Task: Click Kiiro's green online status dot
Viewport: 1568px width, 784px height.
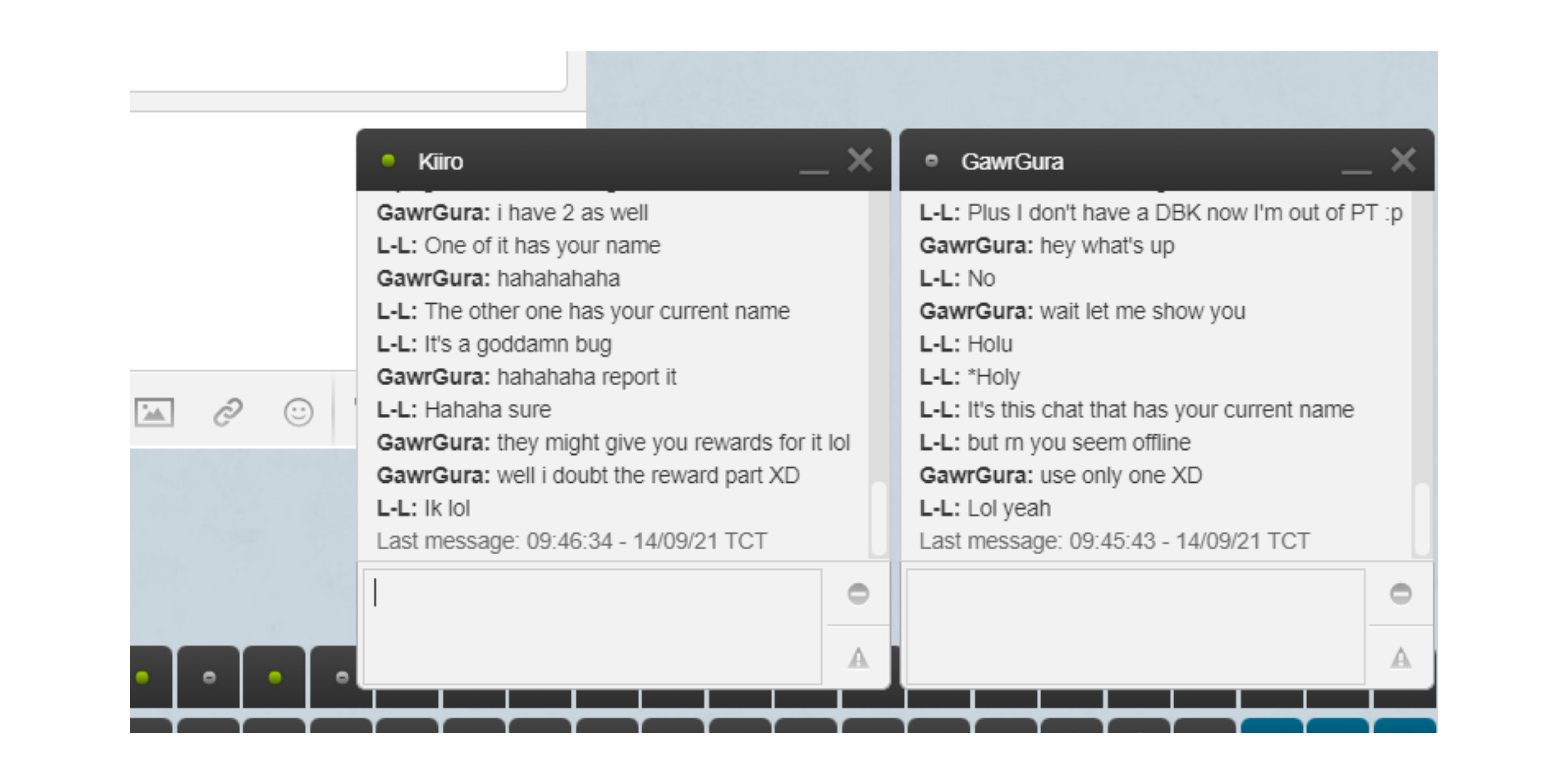Action: coord(388,161)
